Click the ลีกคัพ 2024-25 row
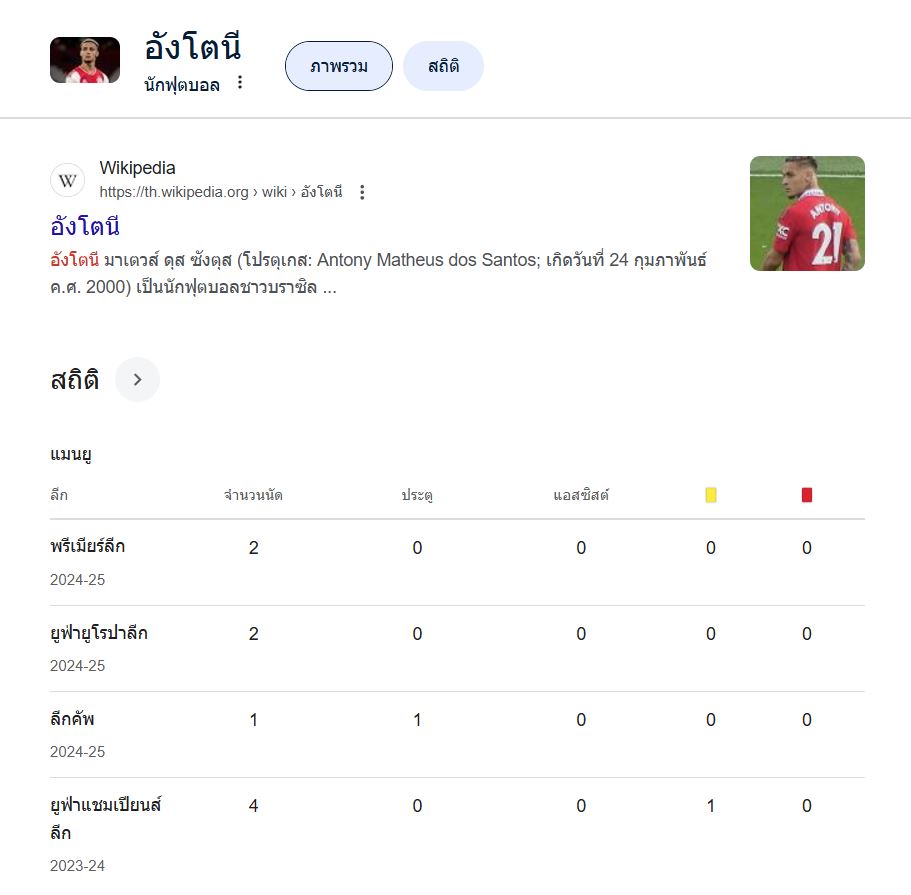The image size is (911, 895). pyautogui.click(x=457, y=735)
